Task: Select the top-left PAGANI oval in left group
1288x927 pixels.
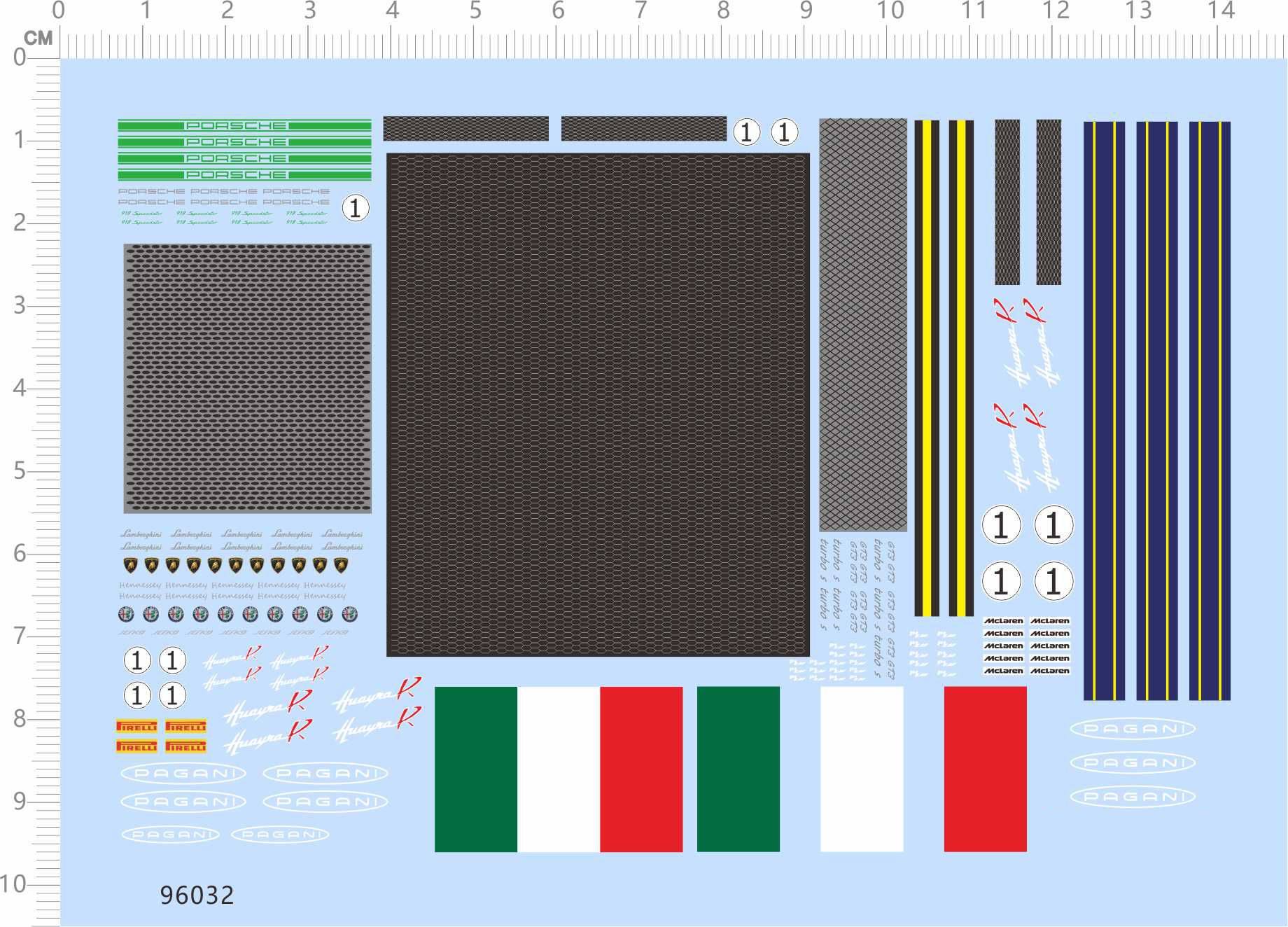Action: click(x=183, y=773)
